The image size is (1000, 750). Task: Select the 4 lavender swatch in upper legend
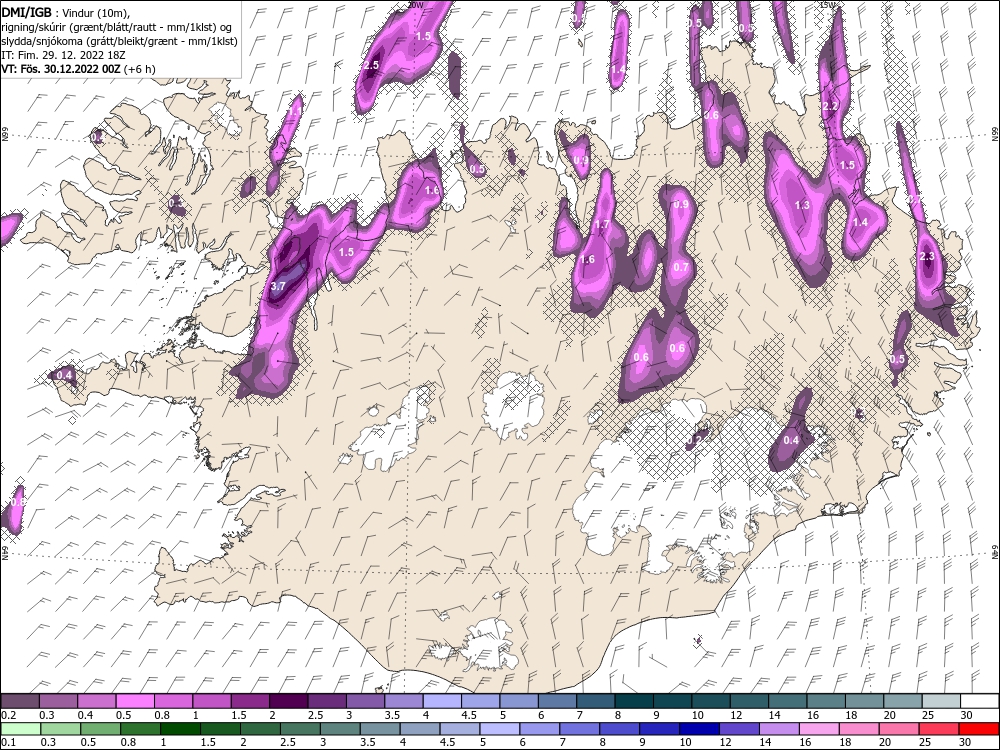[442, 702]
